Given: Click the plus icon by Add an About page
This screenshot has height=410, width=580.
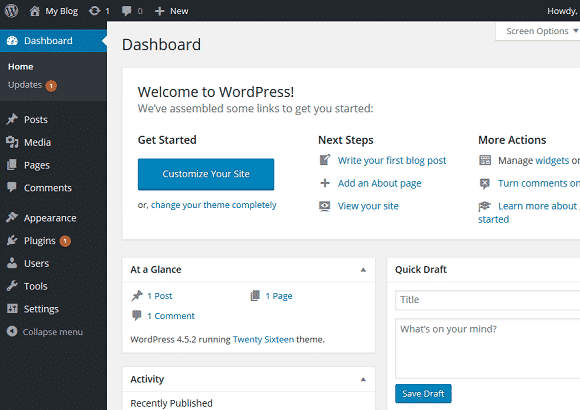Looking at the screenshot, I should [325, 183].
